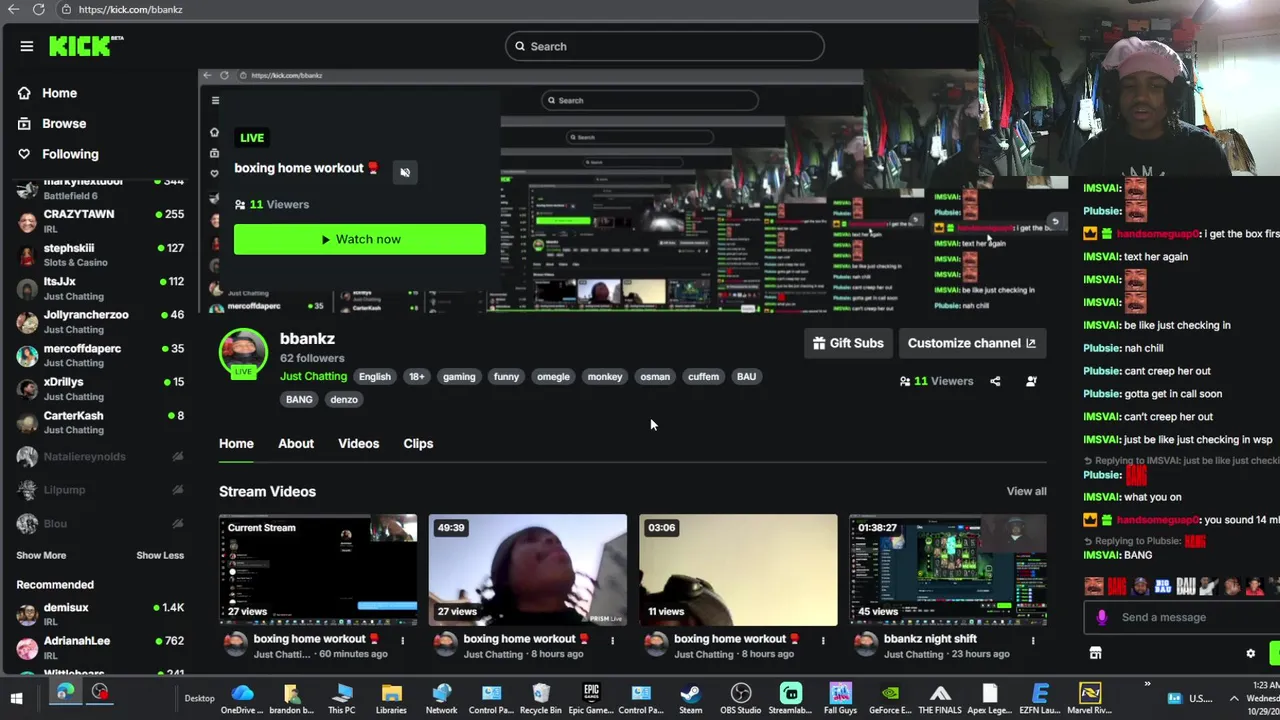The height and width of the screenshot is (720, 1280).
Task: Open Steam from the taskbar
Action: [690, 698]
